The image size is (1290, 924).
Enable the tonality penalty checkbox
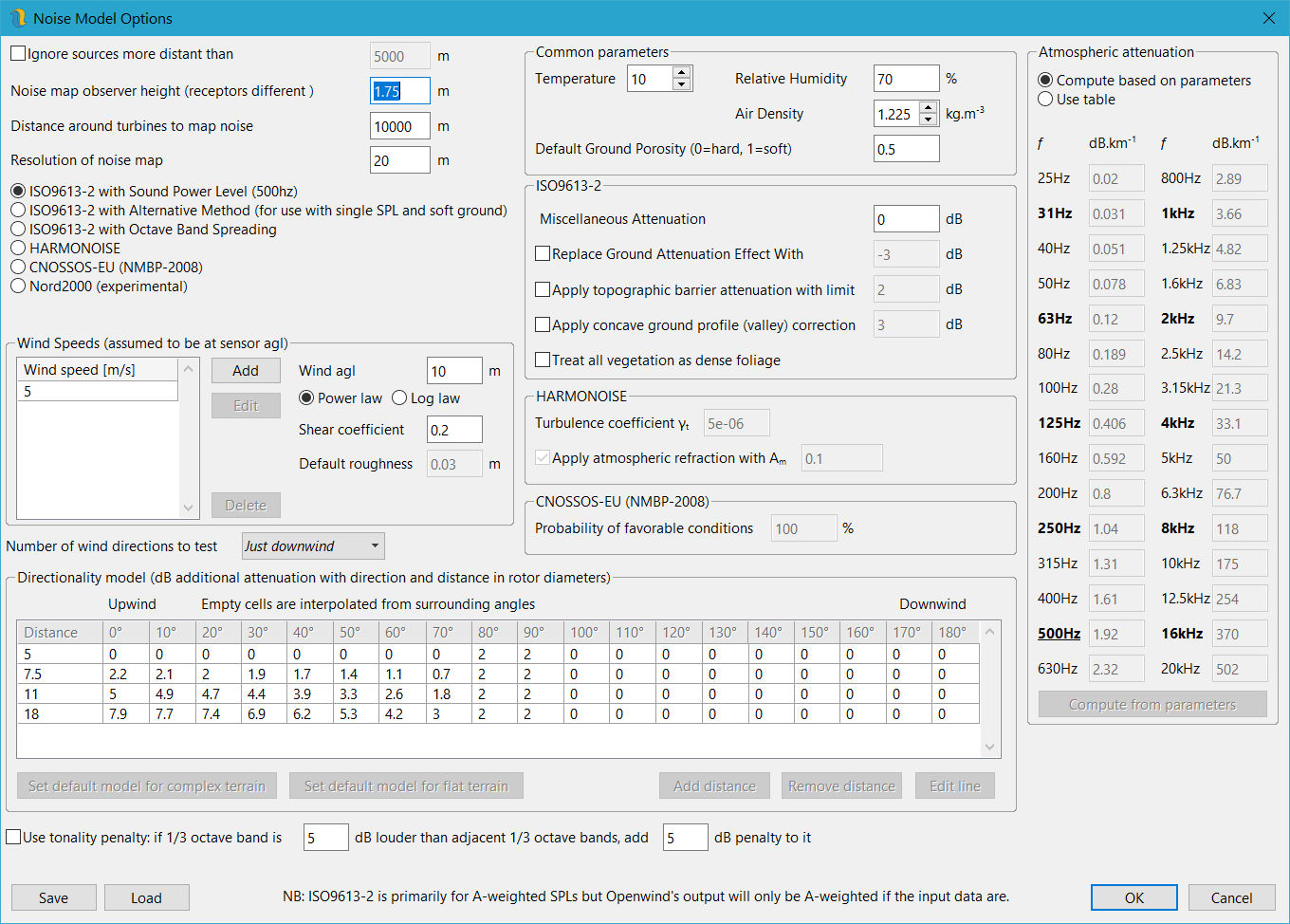click(x=14, y=838)
